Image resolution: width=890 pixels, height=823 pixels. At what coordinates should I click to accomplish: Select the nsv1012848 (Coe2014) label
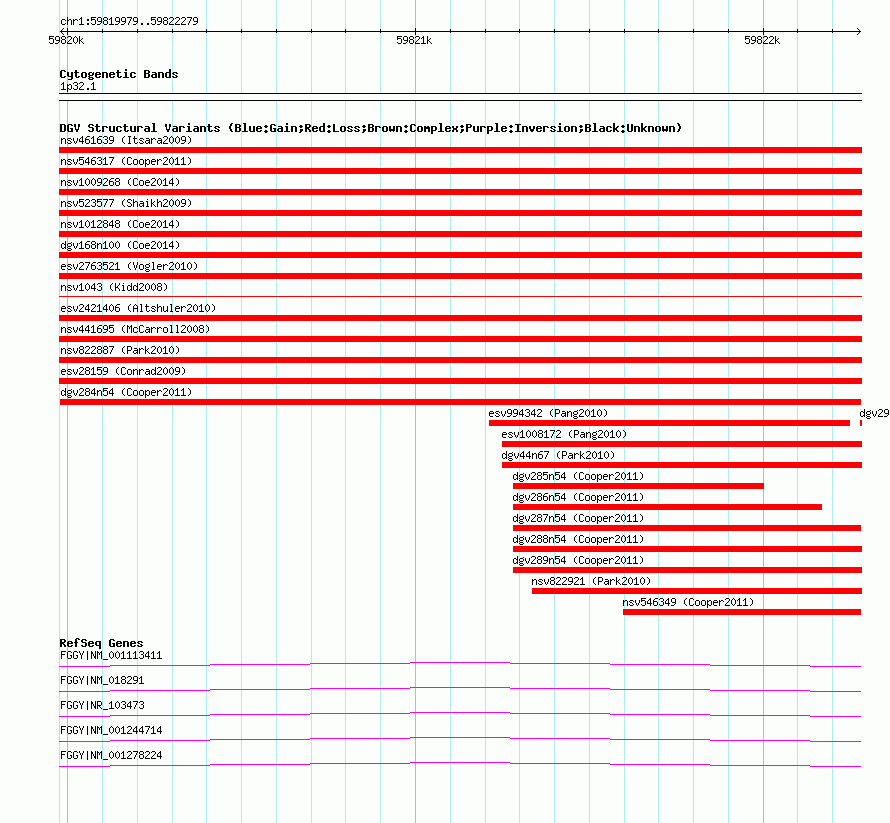[x=120, y=224]
